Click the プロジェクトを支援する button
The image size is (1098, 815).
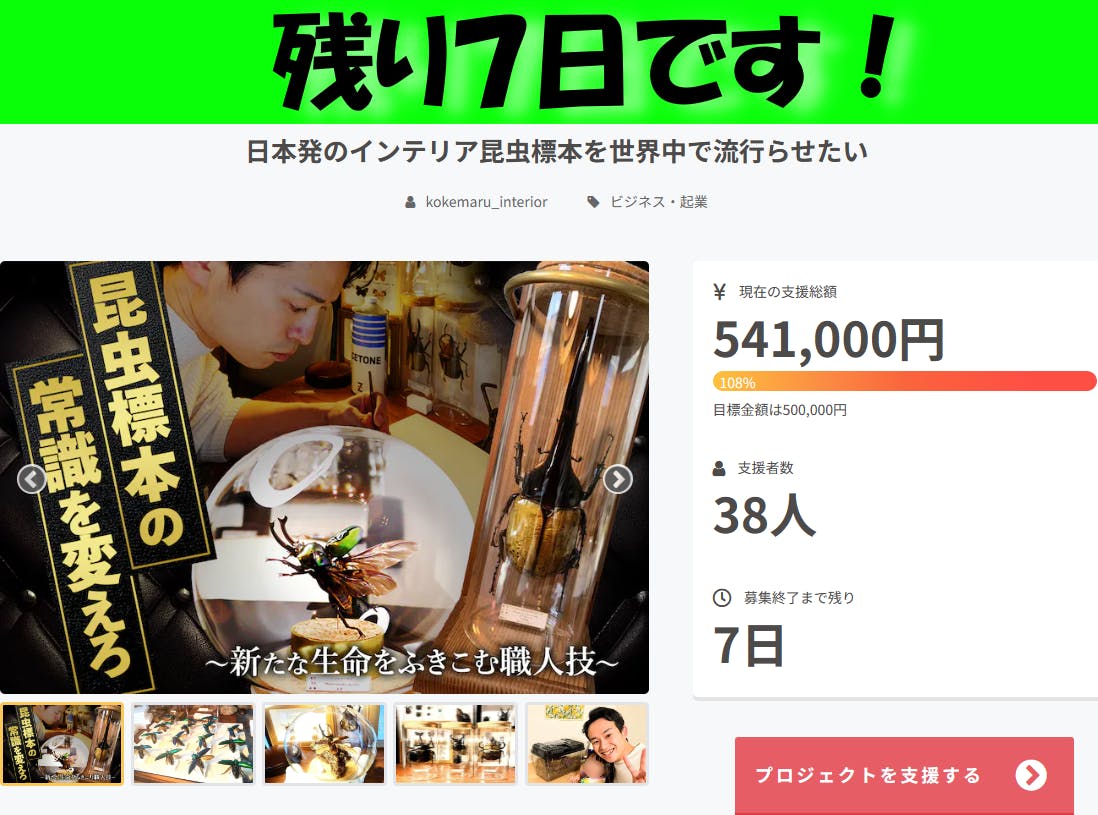[x=904, y=775]
